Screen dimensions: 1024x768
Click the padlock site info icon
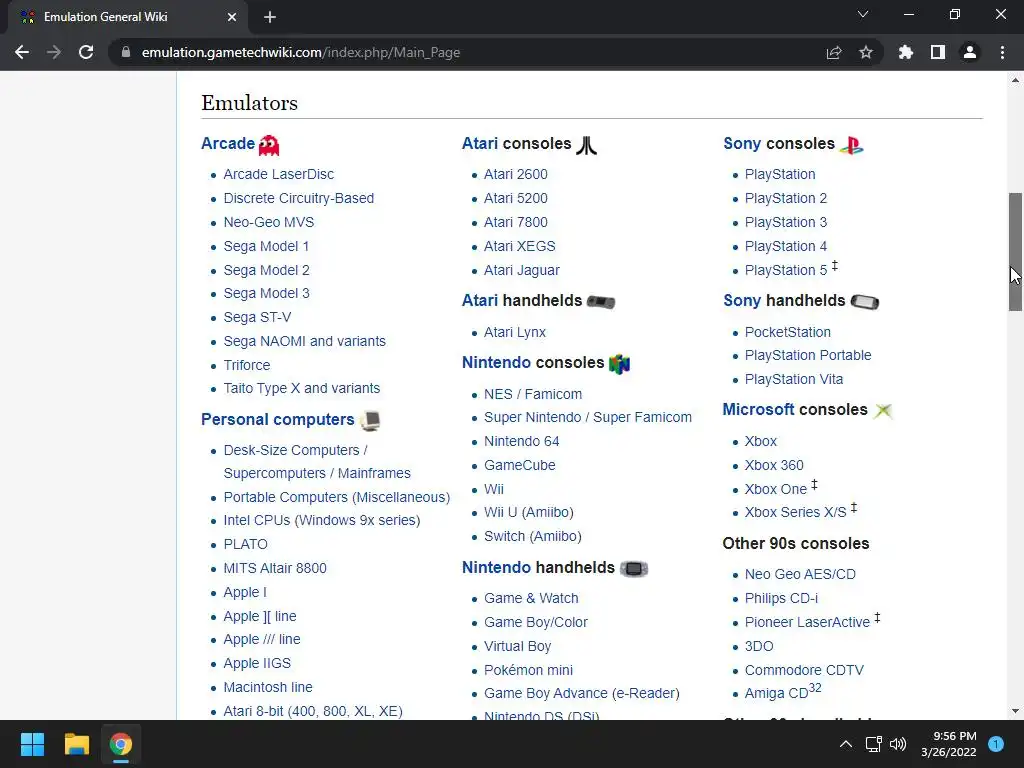coord(126,52)
